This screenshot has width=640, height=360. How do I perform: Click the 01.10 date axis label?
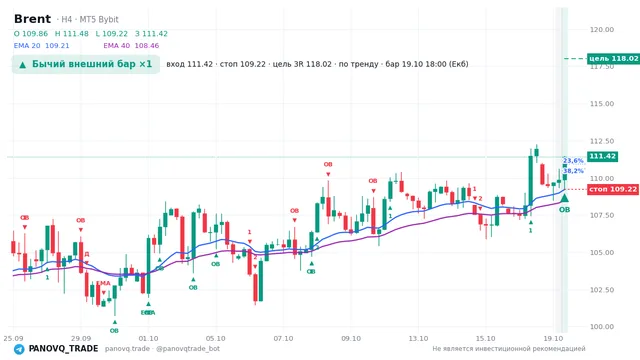pyautogui.click(x=148, y=339)
